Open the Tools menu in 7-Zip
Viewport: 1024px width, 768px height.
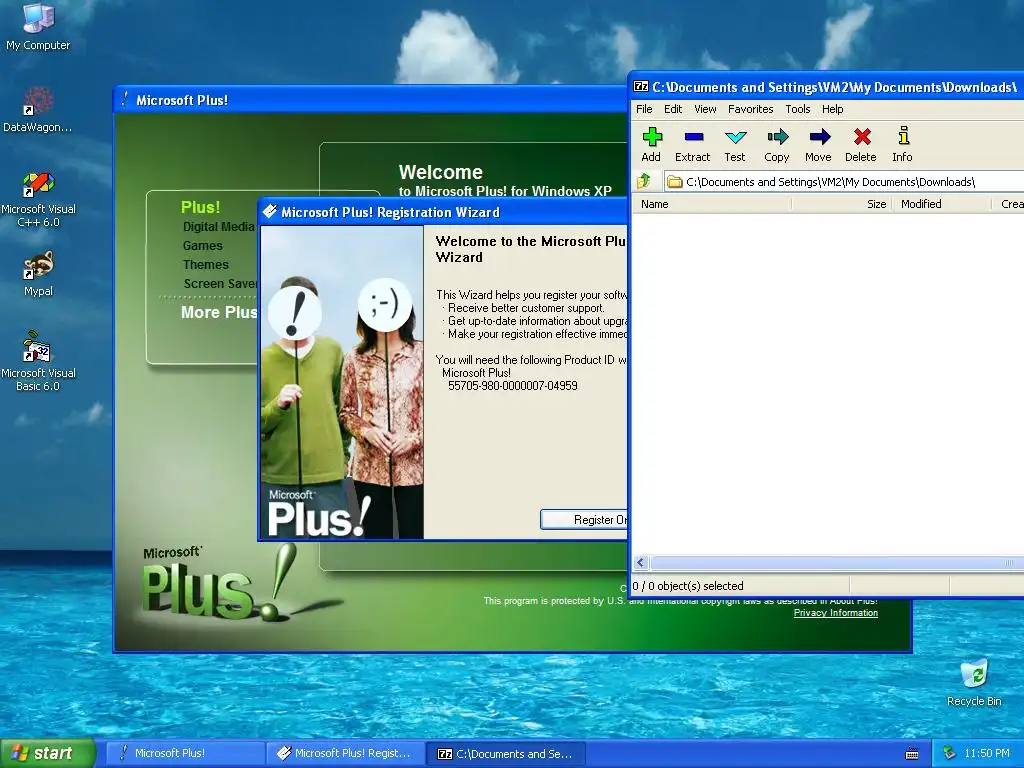(797, 109)
